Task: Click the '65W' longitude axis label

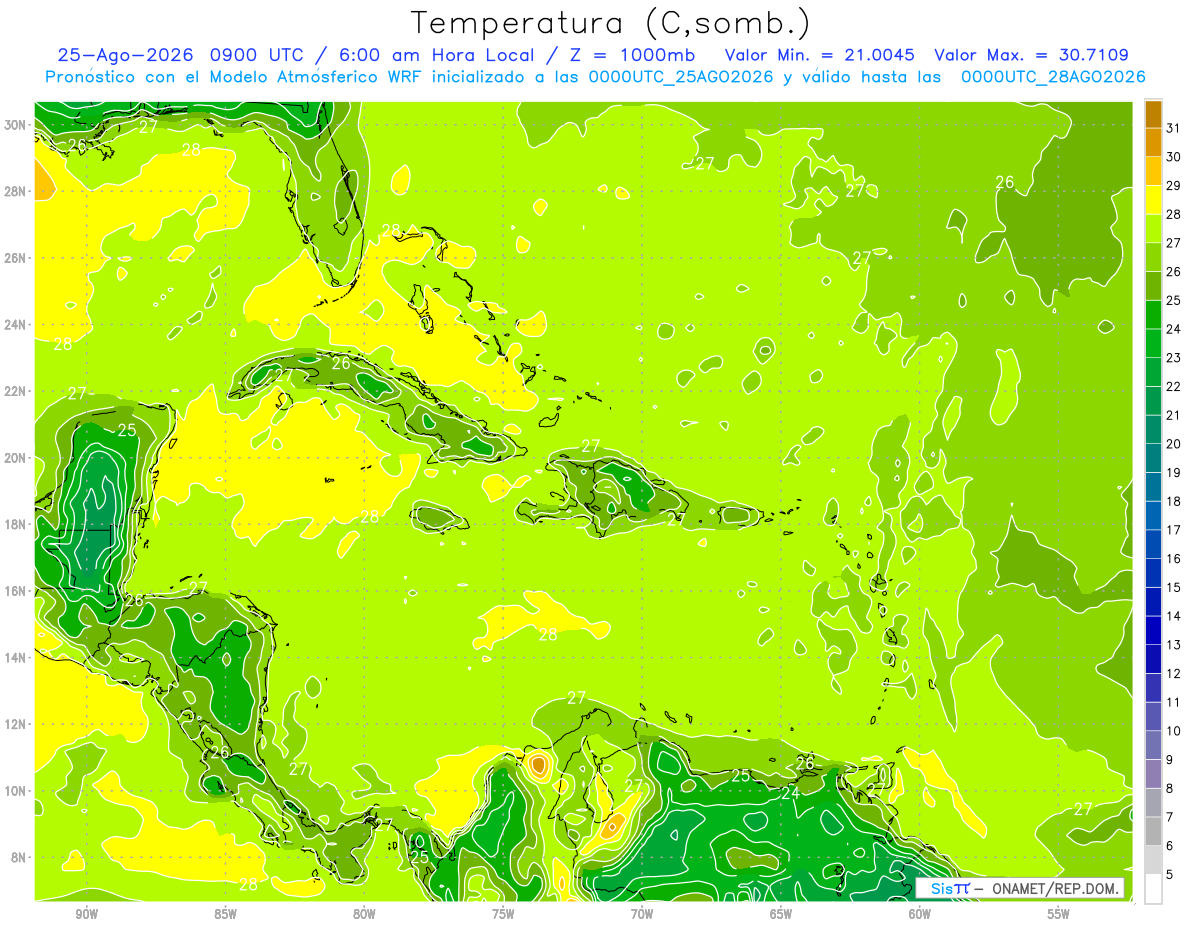Action: 781,914
